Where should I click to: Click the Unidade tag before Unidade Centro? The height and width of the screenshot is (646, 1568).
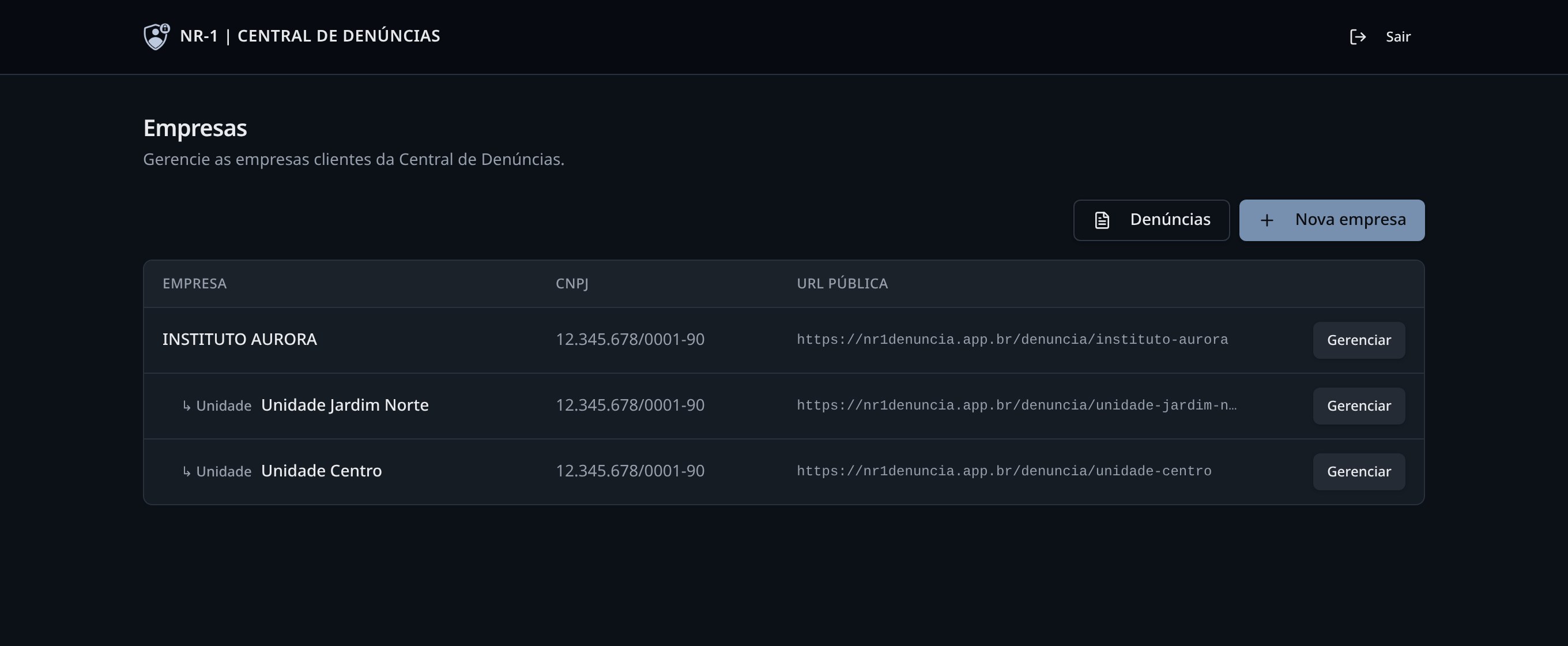click(224, 472)
